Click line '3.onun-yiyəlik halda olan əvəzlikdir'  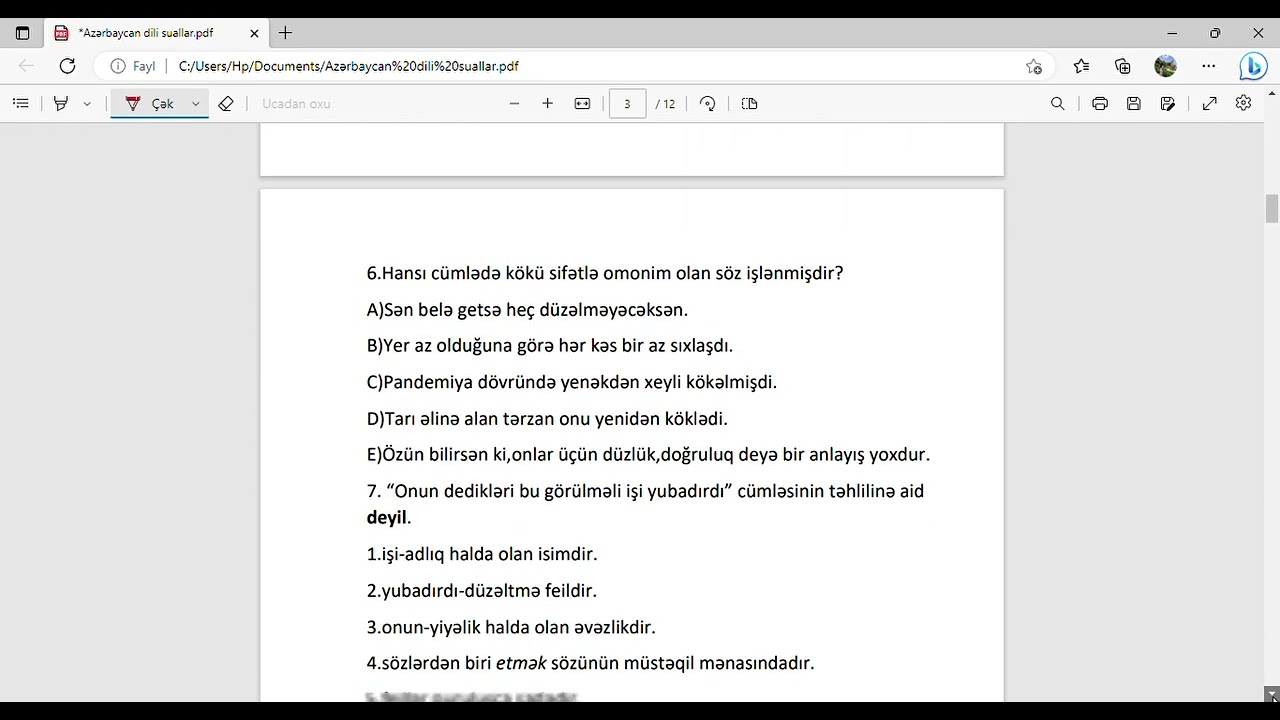coord(511,628)
